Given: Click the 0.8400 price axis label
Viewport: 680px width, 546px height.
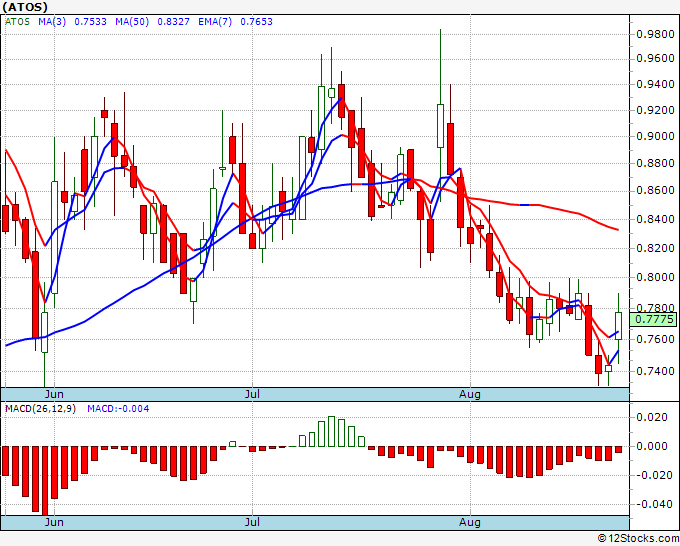Looking at the screenshot, I should tap(655, 219).
